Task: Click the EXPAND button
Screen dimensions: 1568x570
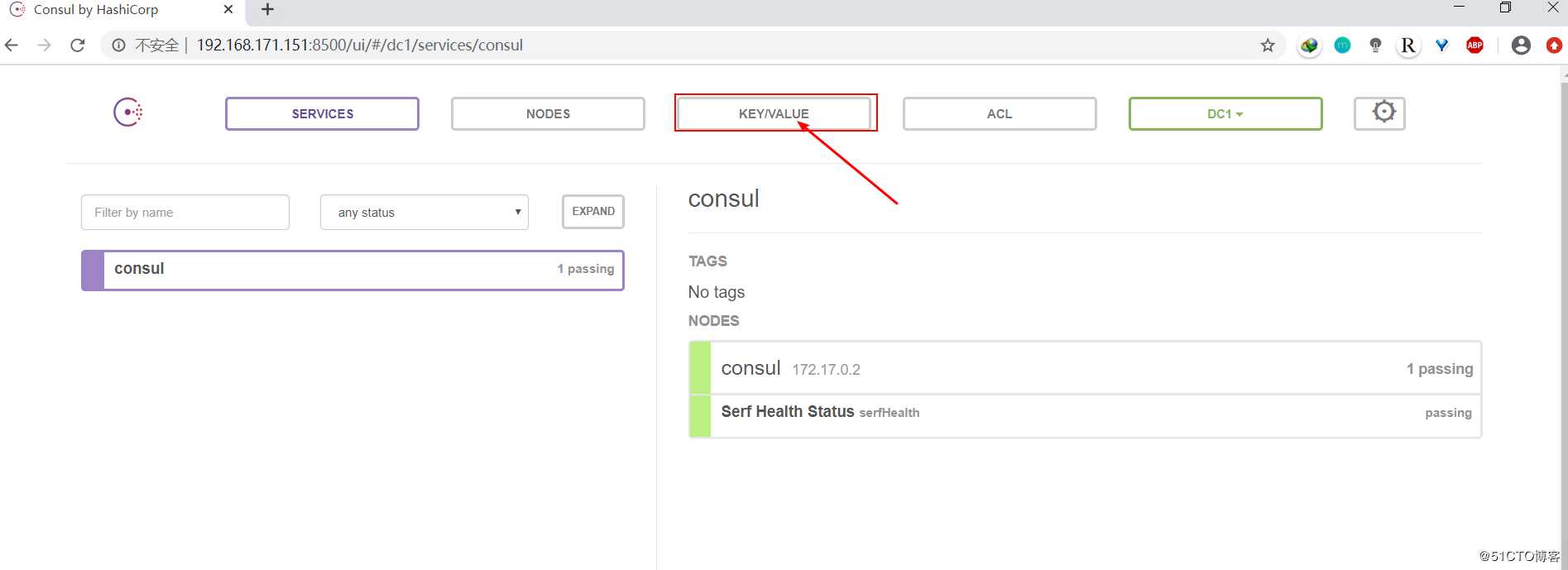Action: pos(593,212)
